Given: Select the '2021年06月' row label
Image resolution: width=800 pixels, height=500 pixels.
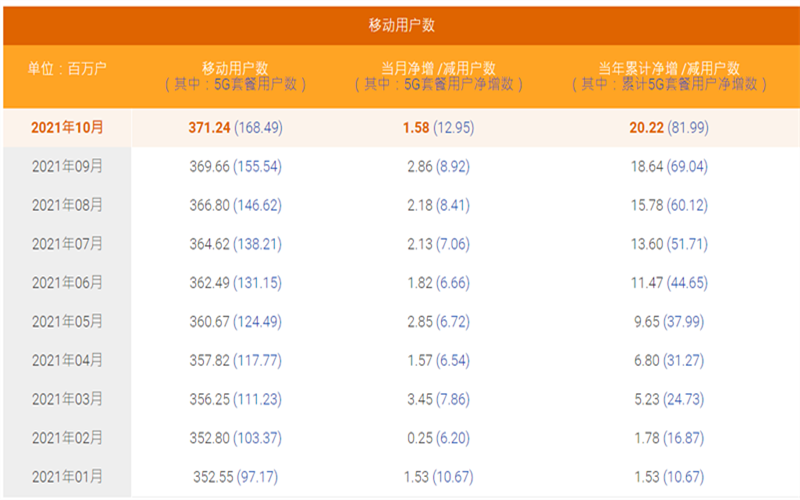Looking at the screenshot, I should click(67, 283).
